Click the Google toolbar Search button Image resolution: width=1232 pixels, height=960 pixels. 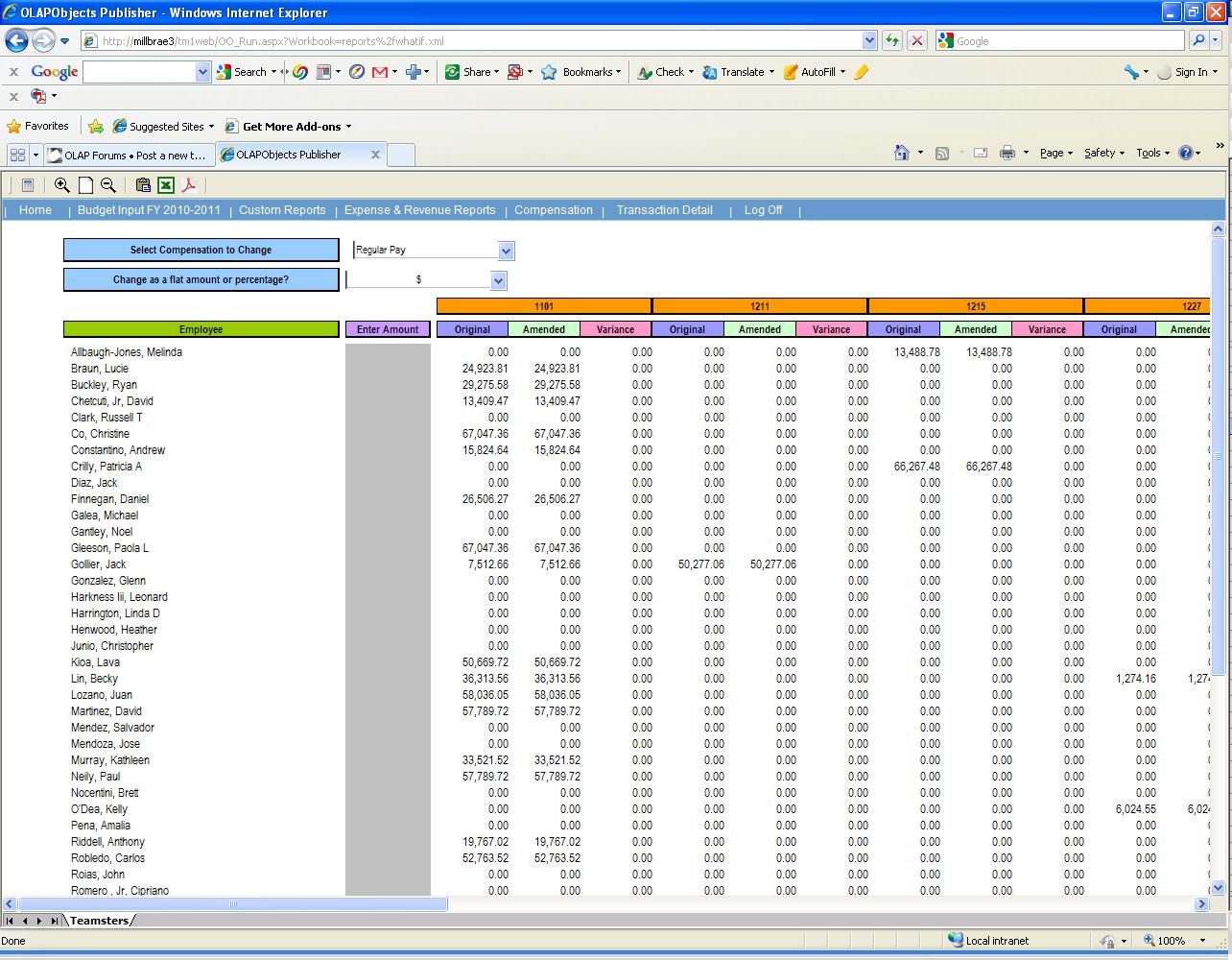pyautogui.click(x=243, y=72)
